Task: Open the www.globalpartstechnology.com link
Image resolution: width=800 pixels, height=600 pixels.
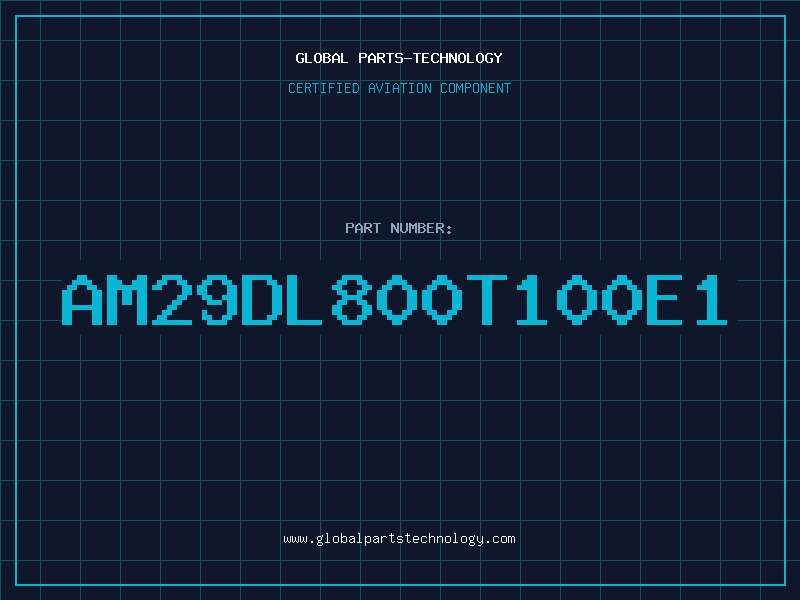Action: [x=399, y=539]
